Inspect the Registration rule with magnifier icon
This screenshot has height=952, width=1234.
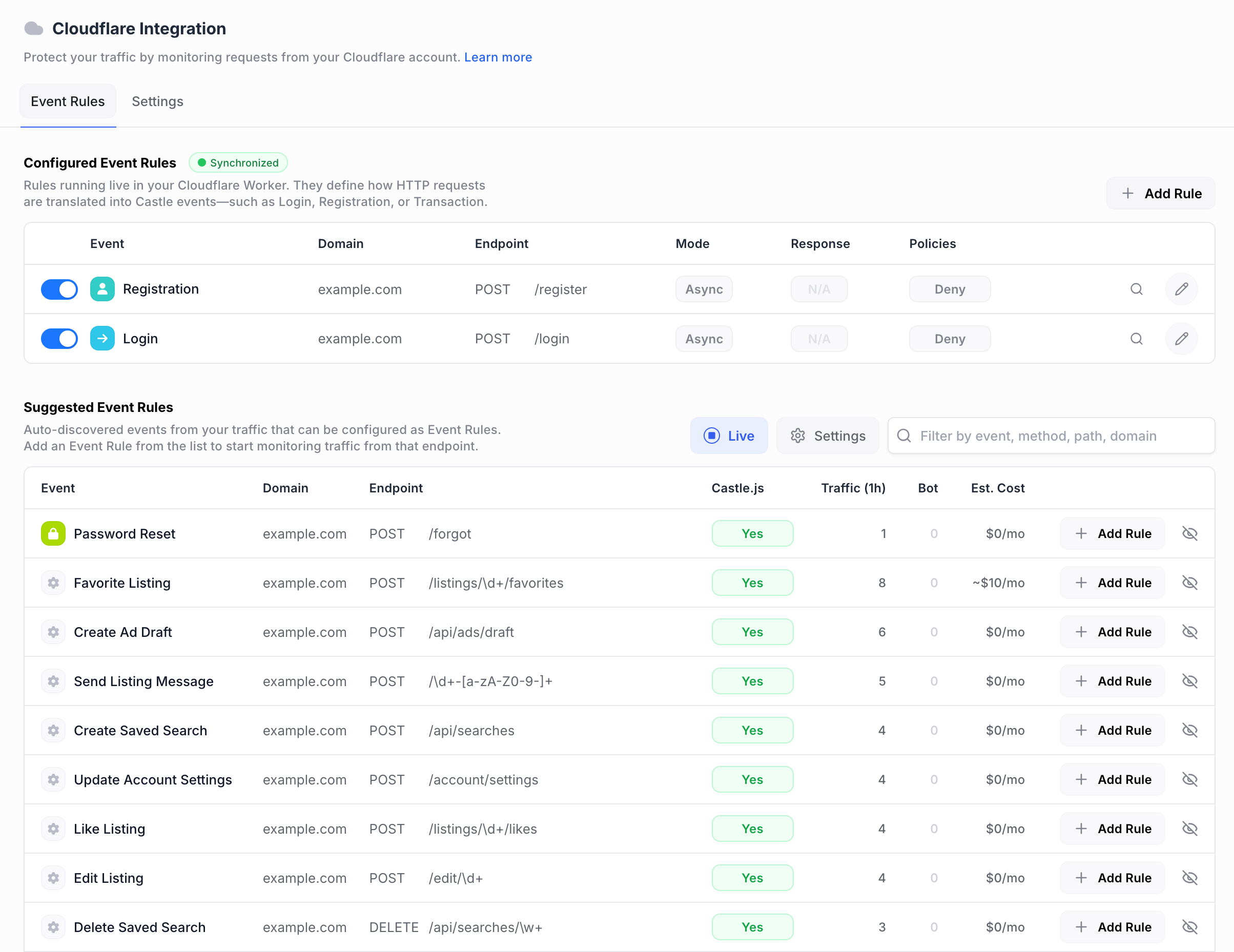pos(1136,289)
